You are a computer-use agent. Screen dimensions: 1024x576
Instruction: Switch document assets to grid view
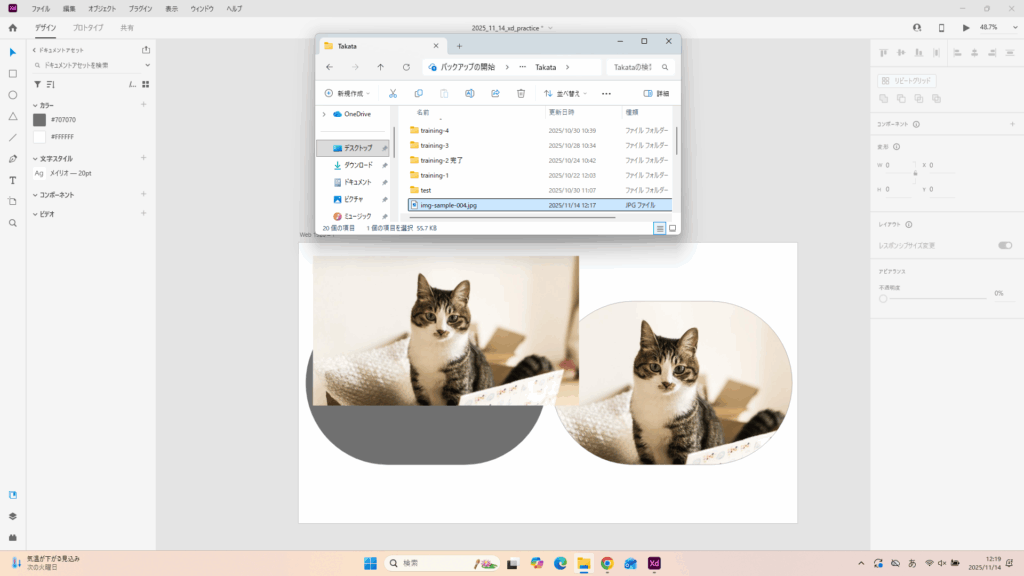click(145, 85)
